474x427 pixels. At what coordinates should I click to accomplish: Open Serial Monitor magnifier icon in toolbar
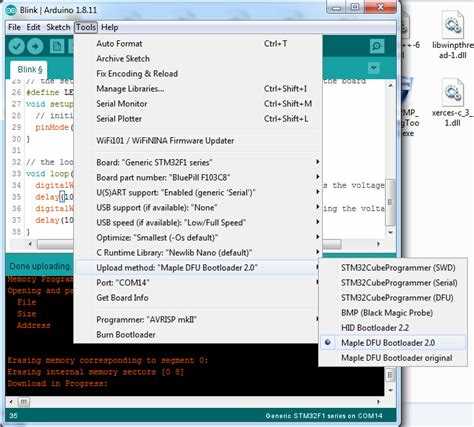[377, 46]
